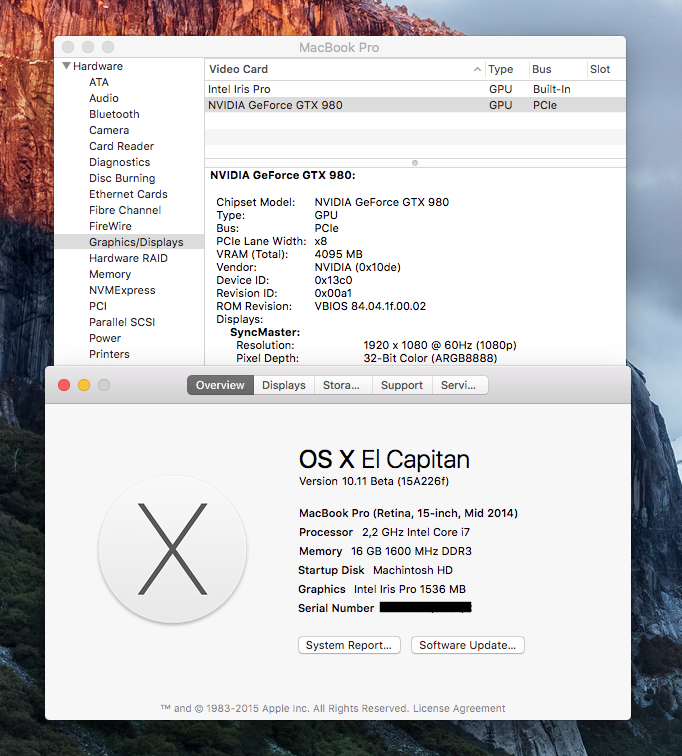The width and height of the screenshot is (682, 756).
Task: Open the Support tab
Action: click(402, 385)
